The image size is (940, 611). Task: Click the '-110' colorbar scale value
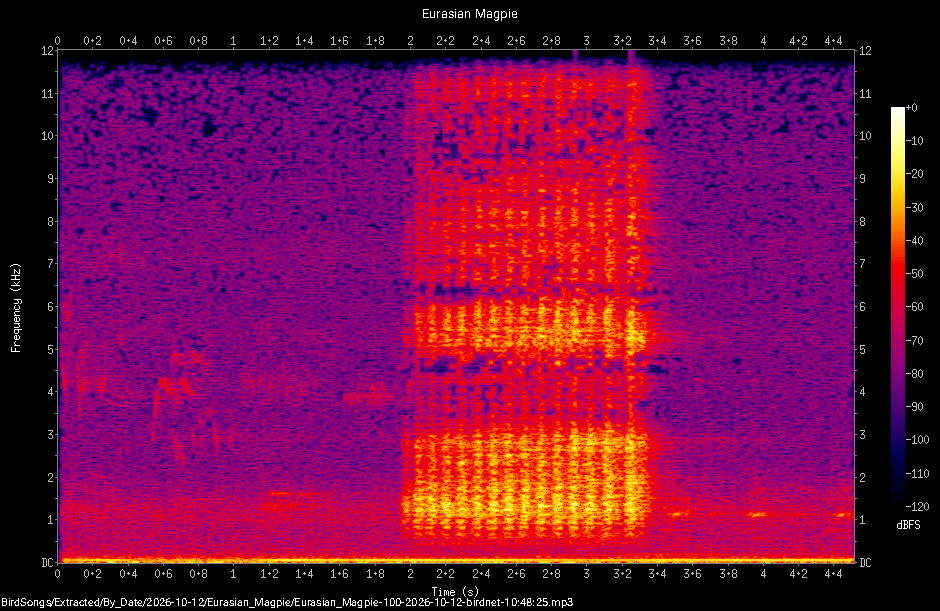[x=917, y=474]
